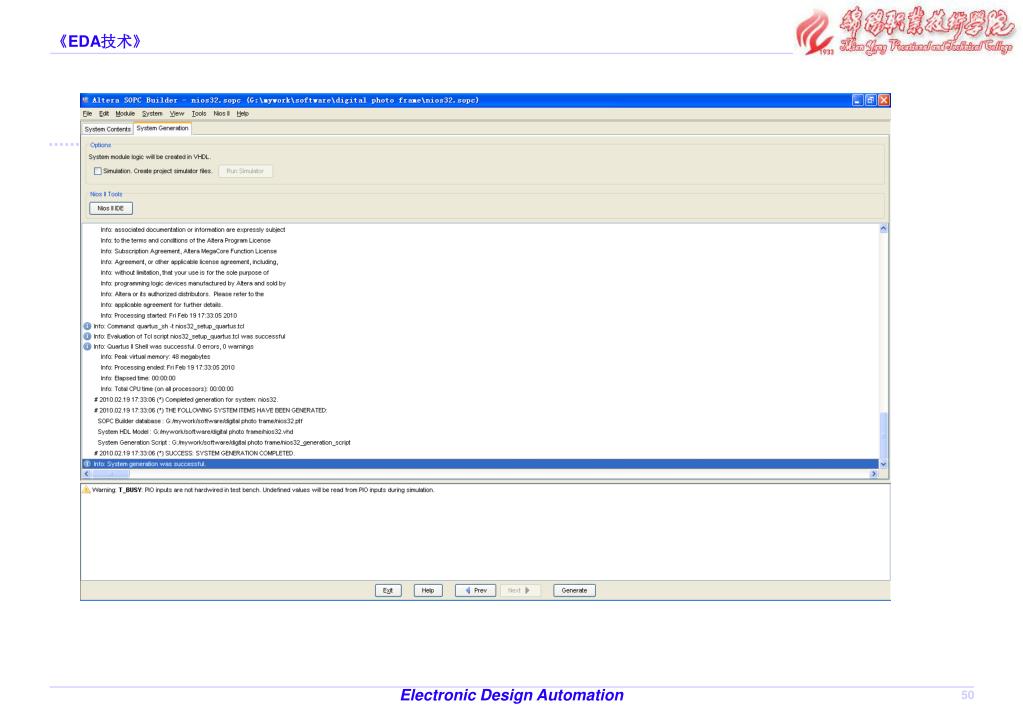Select the 'Elapsed time: 00:00:00' line
Image resolution: width=1023 pixels, height=708 pixels.
pos(138,378)
